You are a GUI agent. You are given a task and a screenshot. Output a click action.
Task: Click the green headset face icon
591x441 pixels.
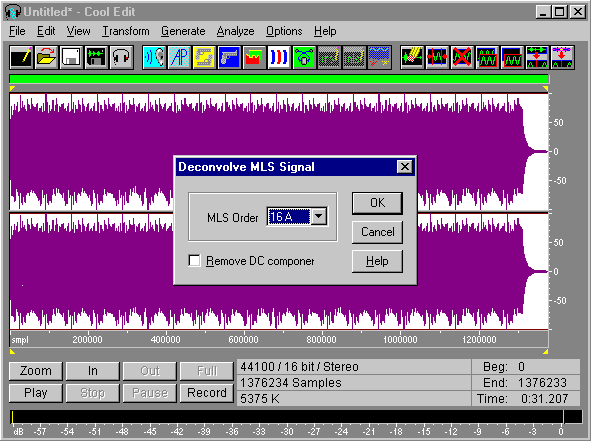(x=304, y=58)
